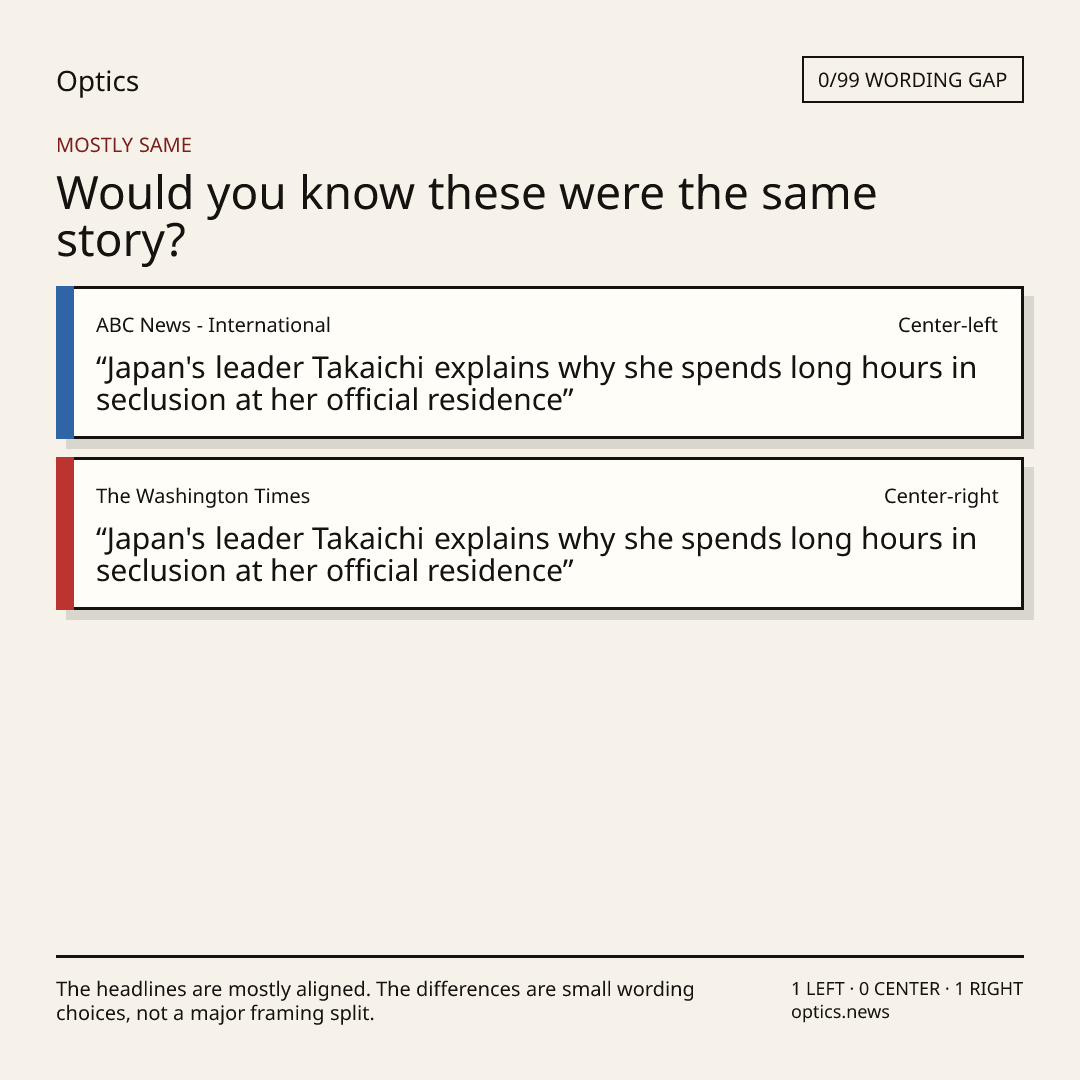The height and width of the screenshot is (1080, 1080).
Task: Click the 0/99 WORDING GAP badge
Action: (x=913, y=80)
